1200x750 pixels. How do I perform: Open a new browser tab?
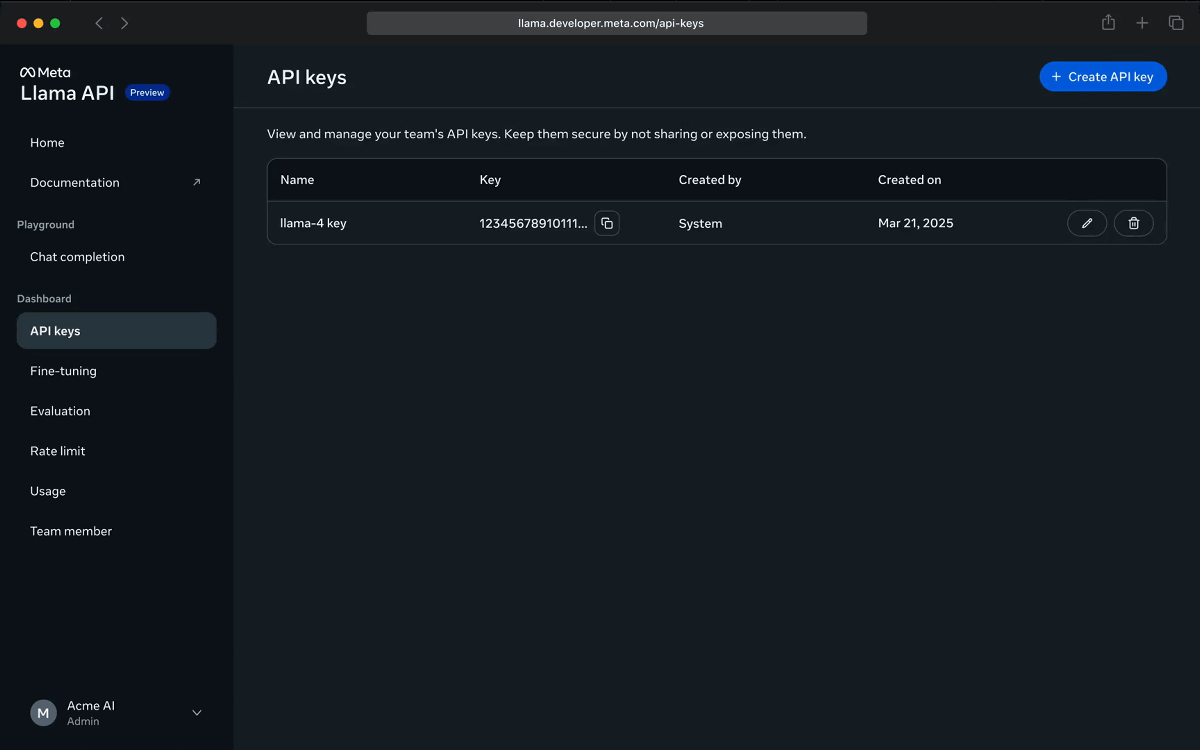[1142, 23]
